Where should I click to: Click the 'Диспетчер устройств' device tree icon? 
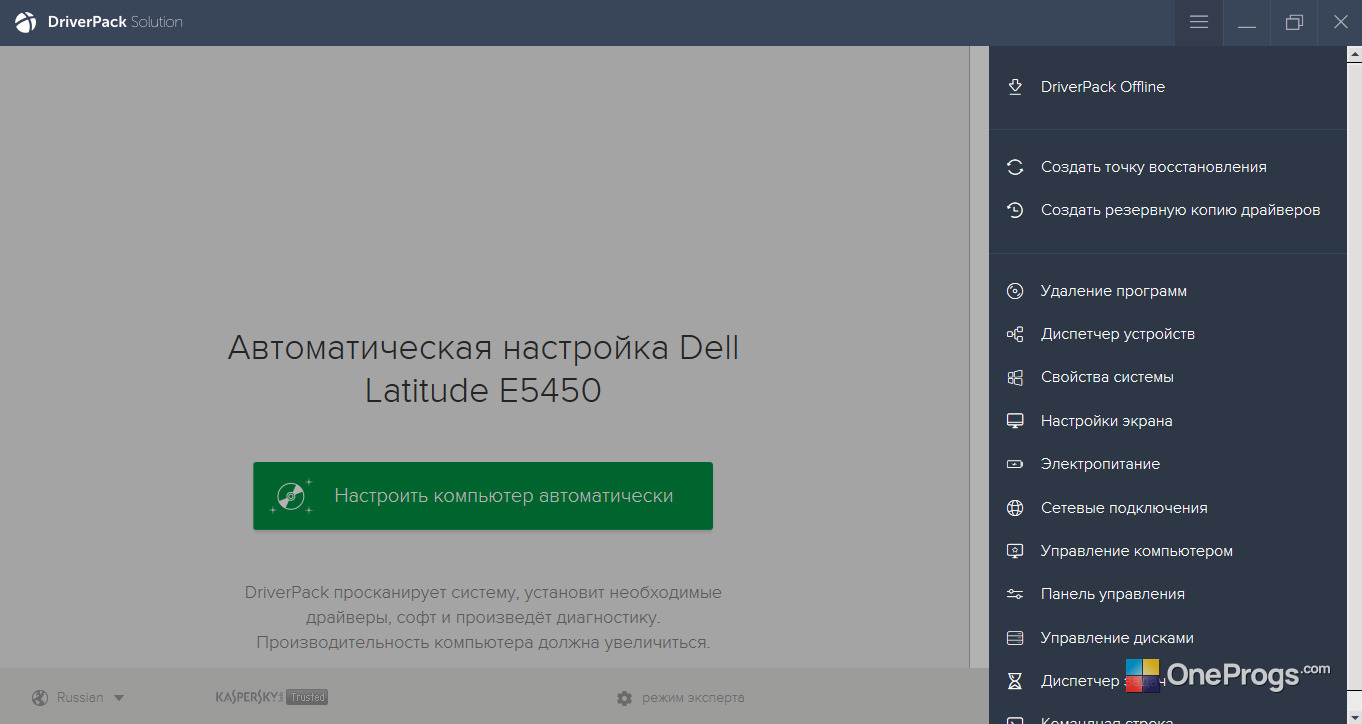coord(1015,334)
